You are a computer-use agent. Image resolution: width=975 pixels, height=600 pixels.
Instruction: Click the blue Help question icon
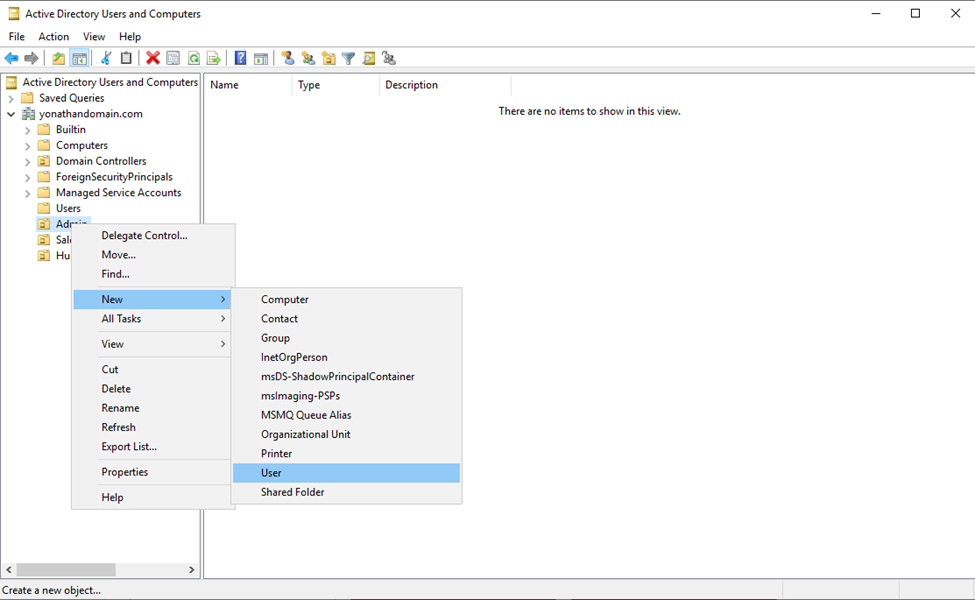tap(241, 58)
